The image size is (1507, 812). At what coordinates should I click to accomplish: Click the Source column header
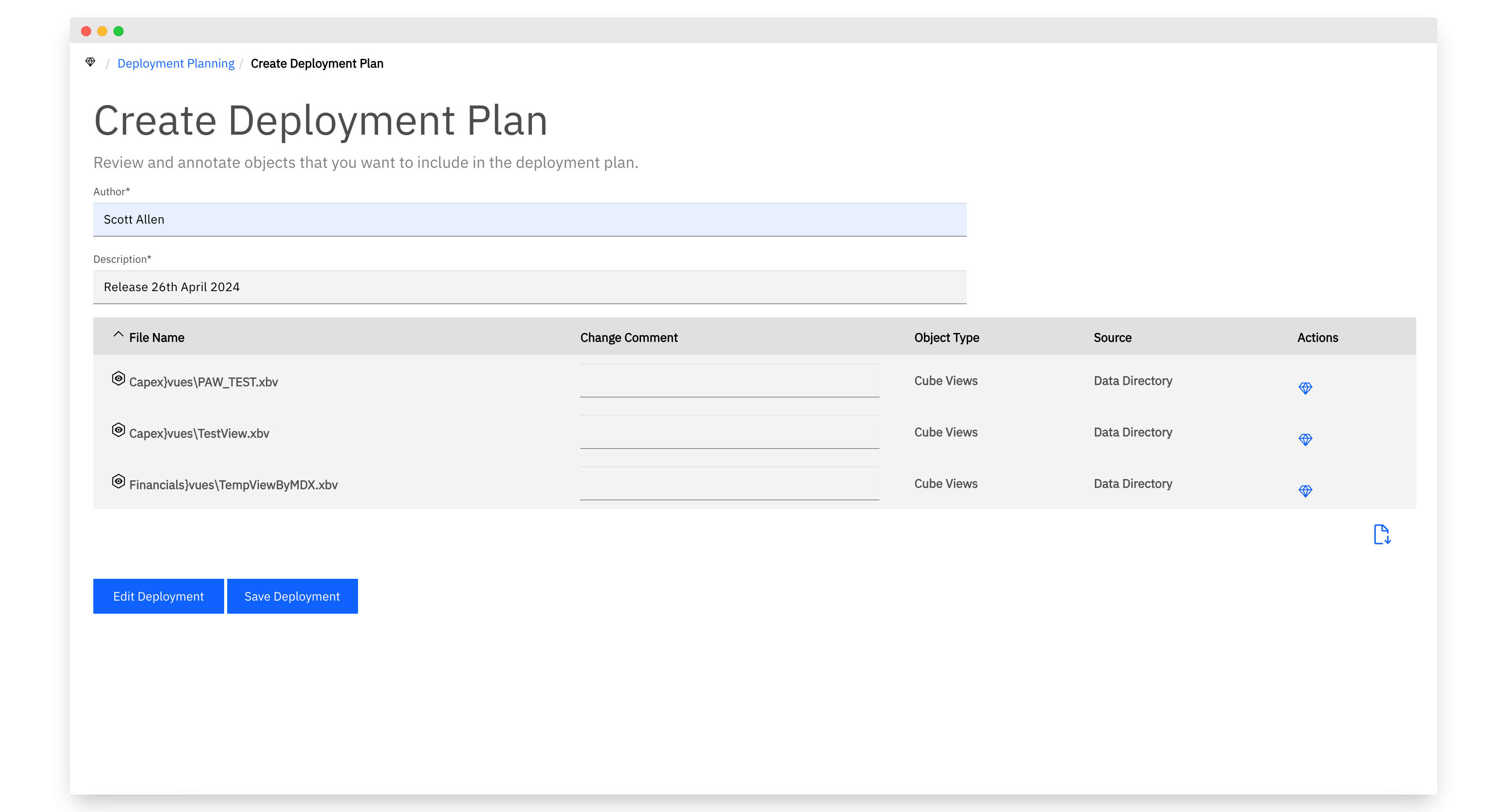pyautogui.click(x=1112, y=338)
